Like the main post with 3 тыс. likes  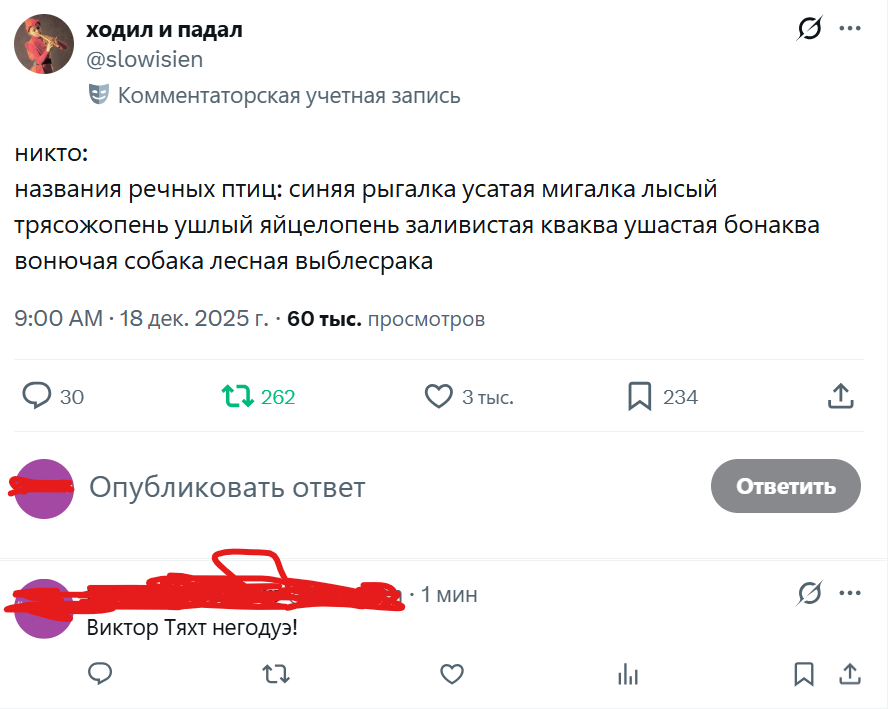[x=439, y=397]
